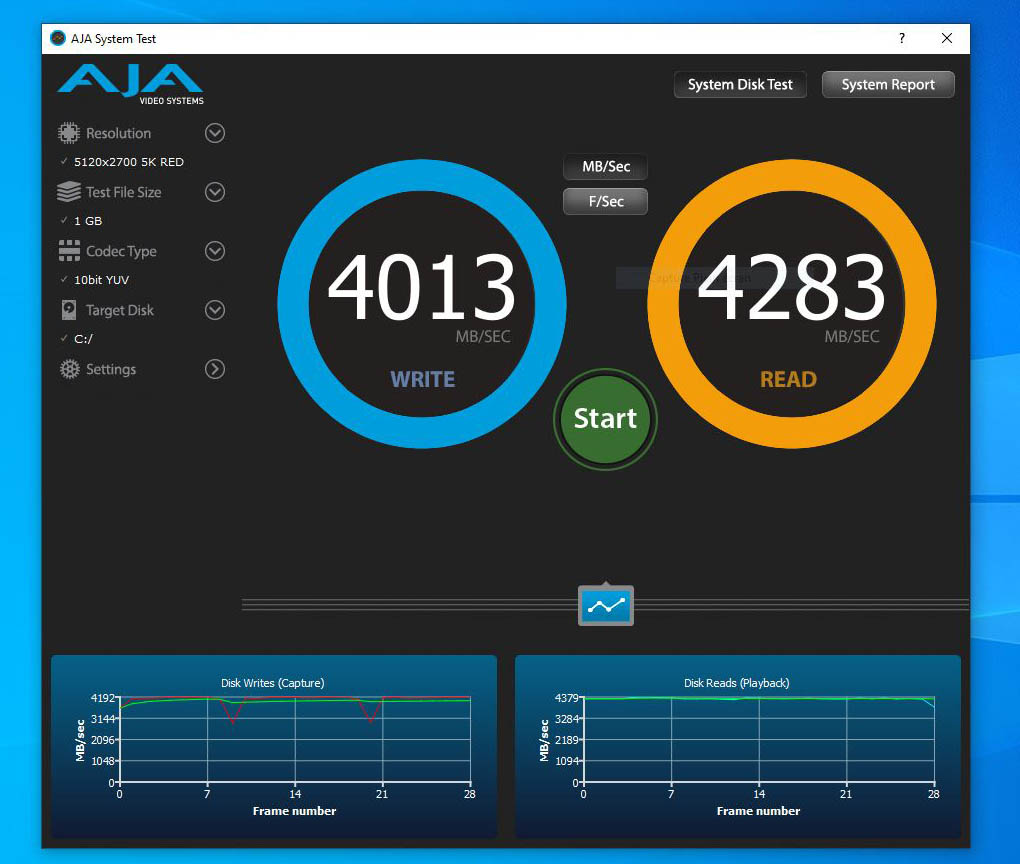
Task: Select MB/Sec display units
Action: (606, 167)
